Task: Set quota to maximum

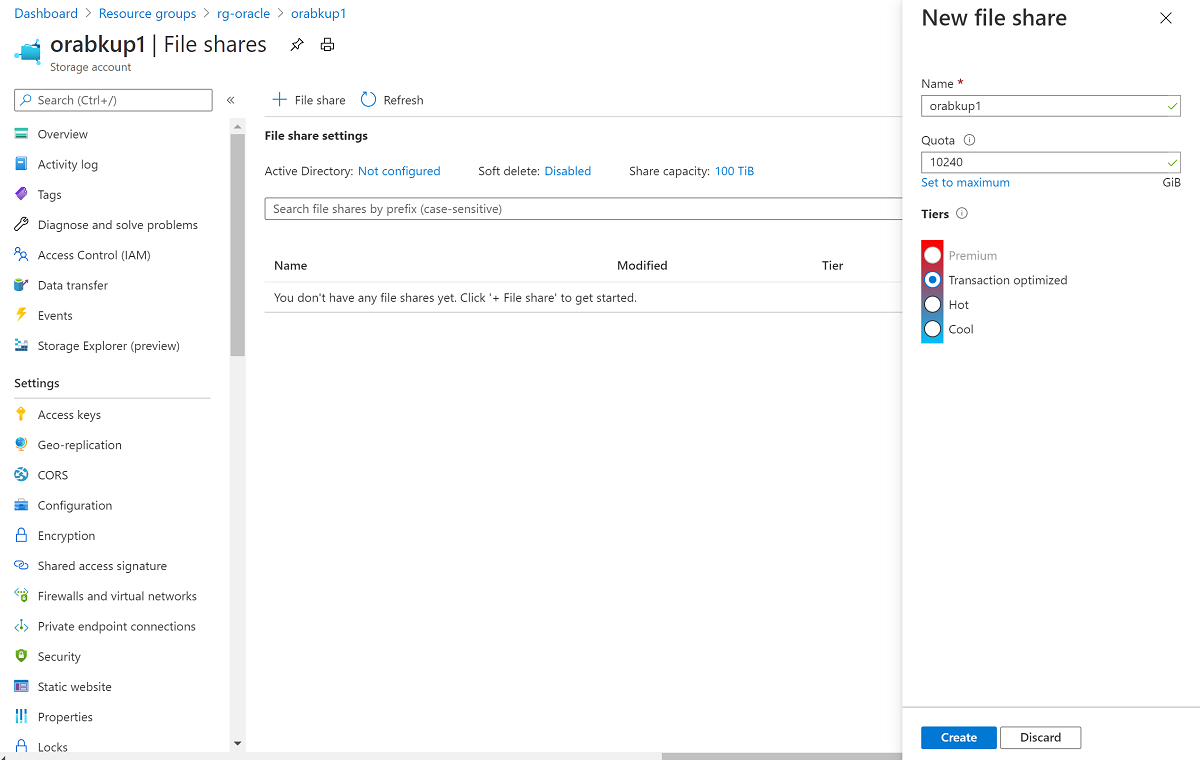Action: (x=964, y=182)
